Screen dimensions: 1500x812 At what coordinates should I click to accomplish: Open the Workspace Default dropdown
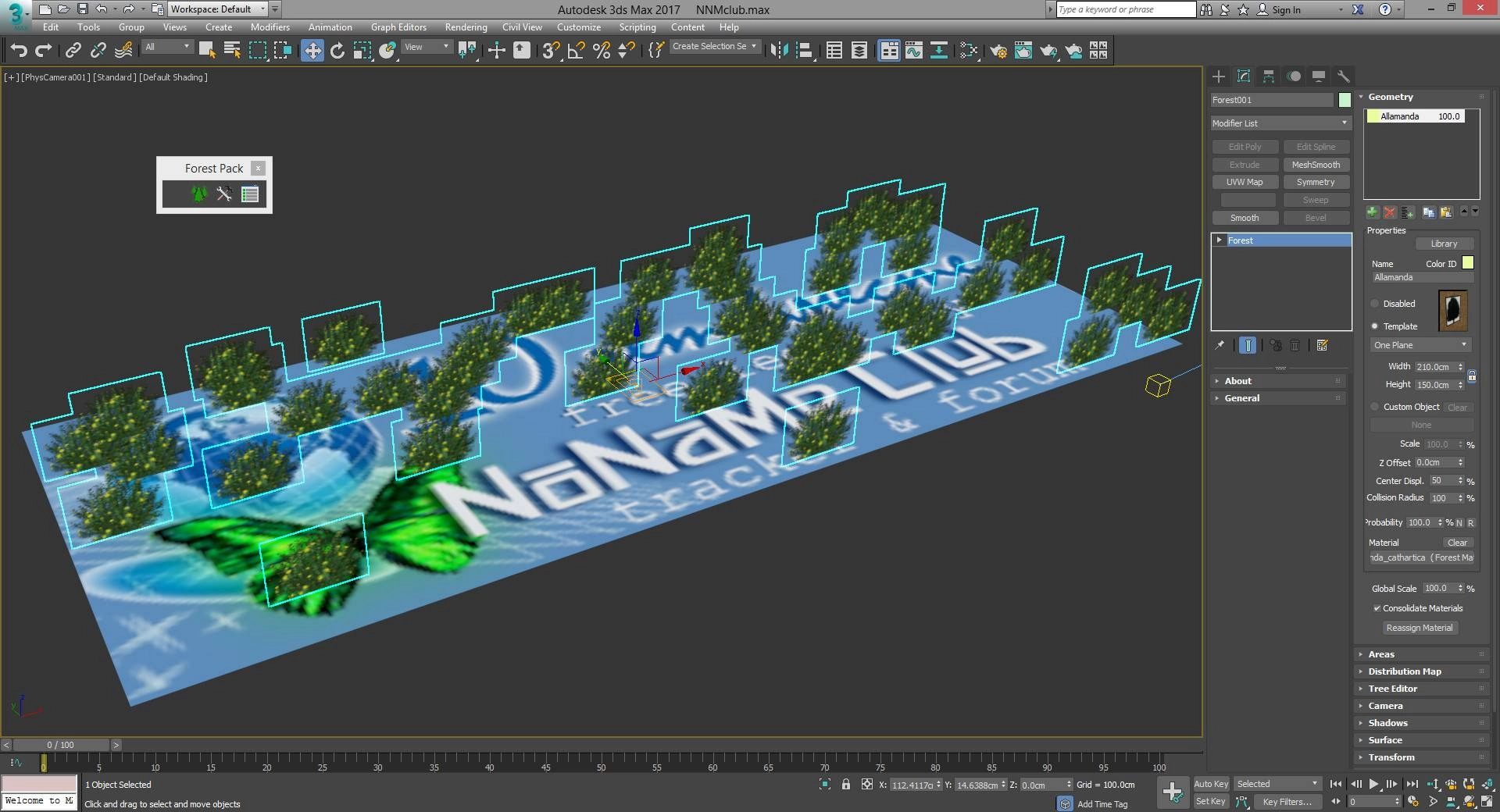tap(218, 9)
